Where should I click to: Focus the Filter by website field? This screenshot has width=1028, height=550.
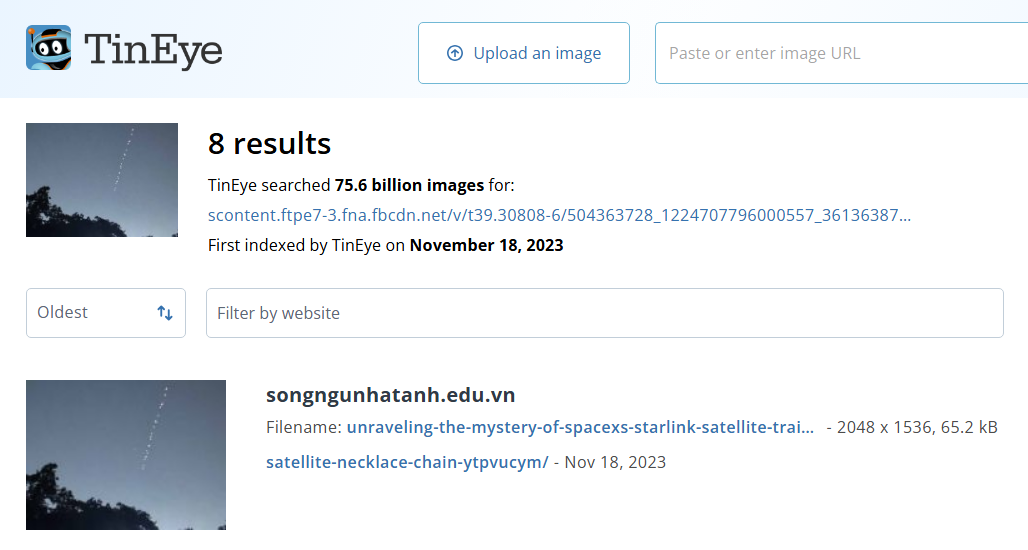604,313
